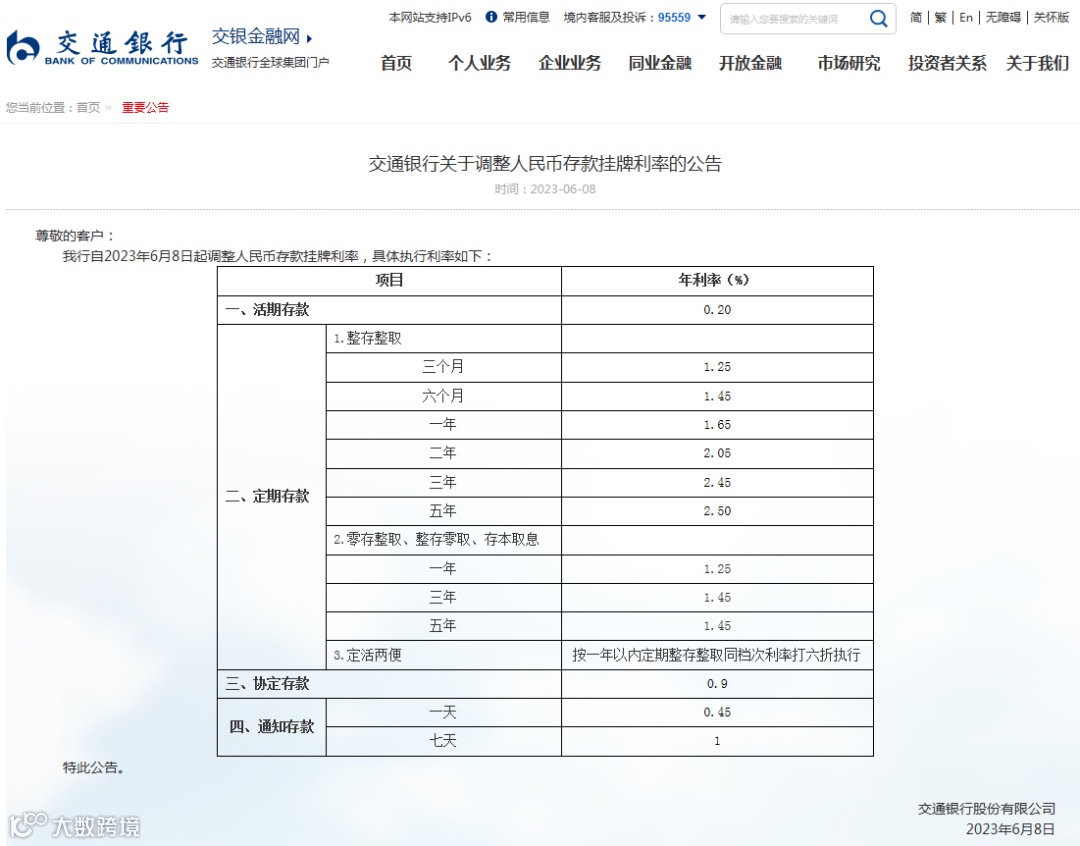The image size is (1080, 846).
Task: Click the 六个月 row cell
Action: 443,396
